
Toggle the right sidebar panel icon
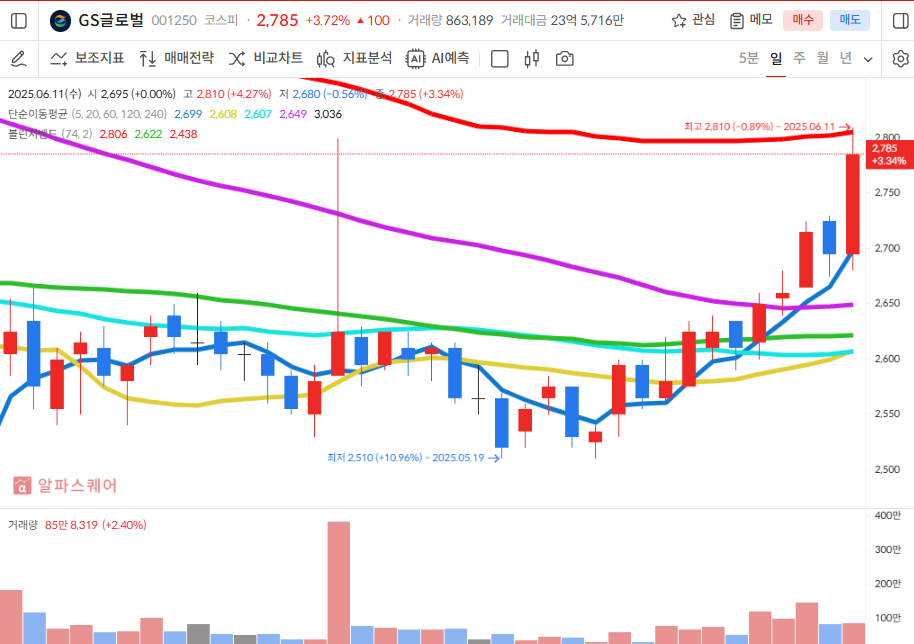901,21
